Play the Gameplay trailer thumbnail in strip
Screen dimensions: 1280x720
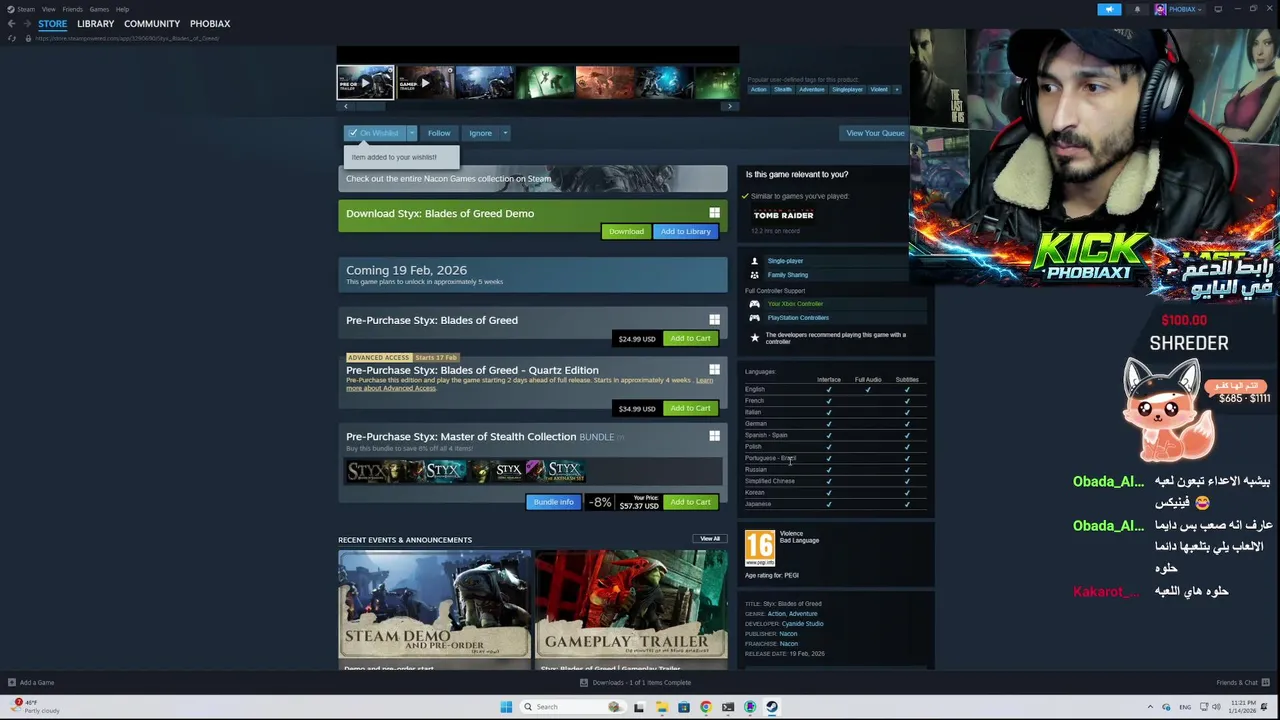pyautogui.click(x=425, y=82)
